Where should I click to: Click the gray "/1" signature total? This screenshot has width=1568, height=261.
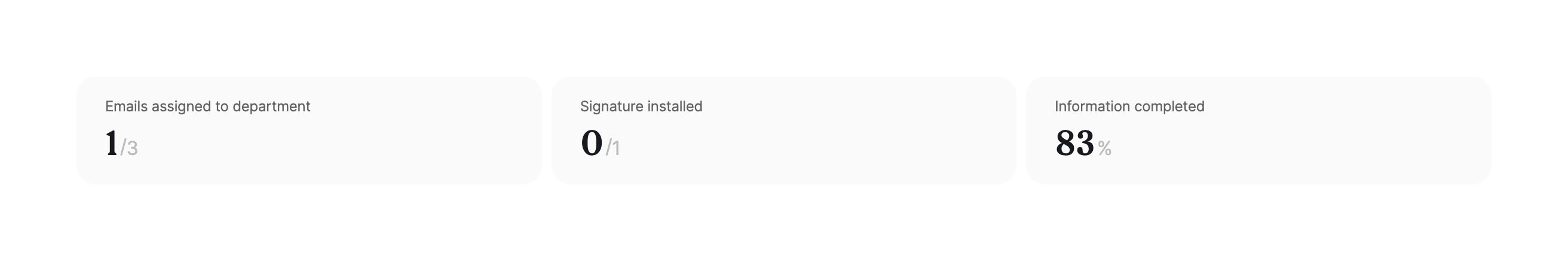[x=613, y=148]
